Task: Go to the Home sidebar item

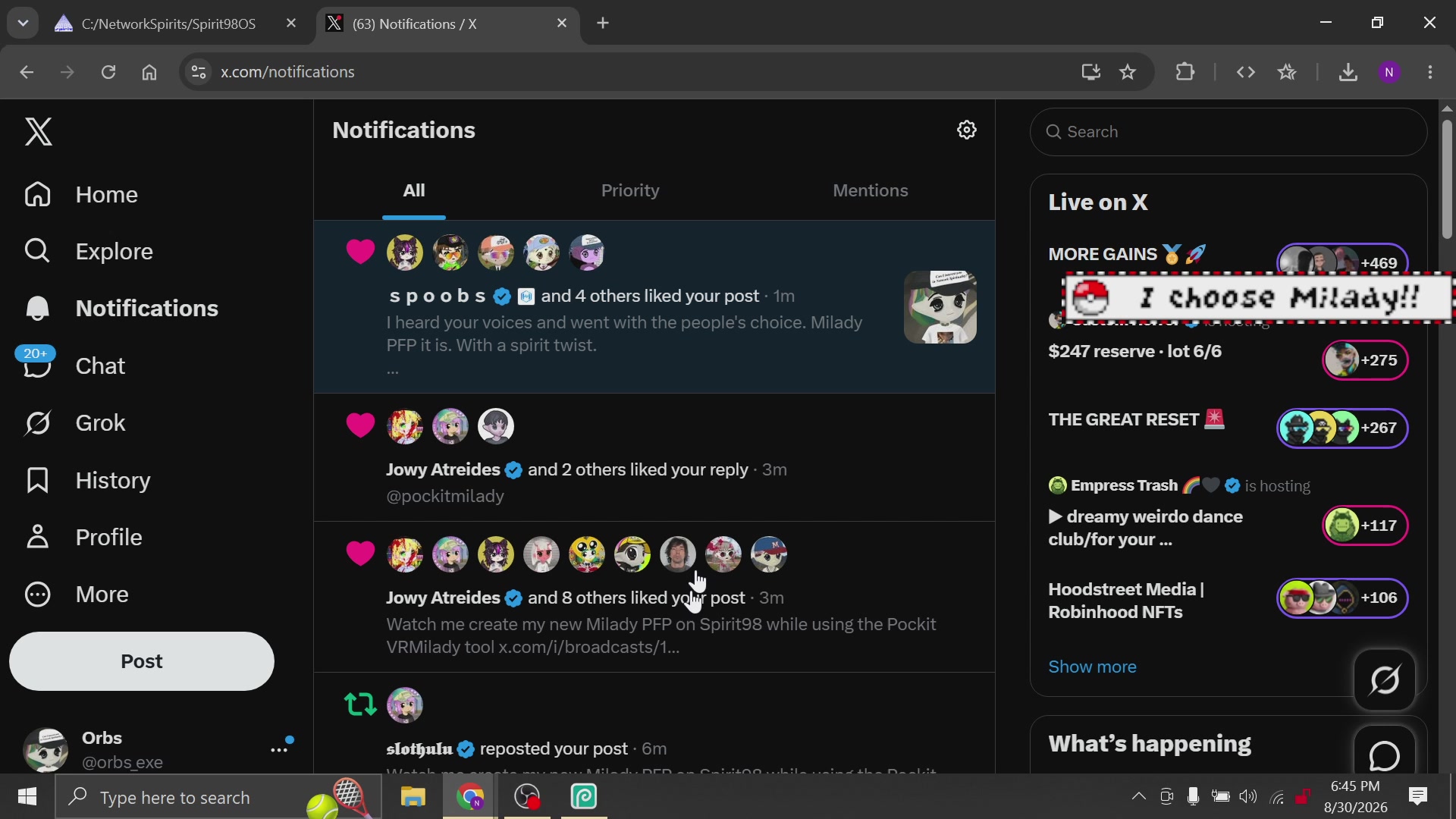Action: pyautogui.click(x=81, y=195)
